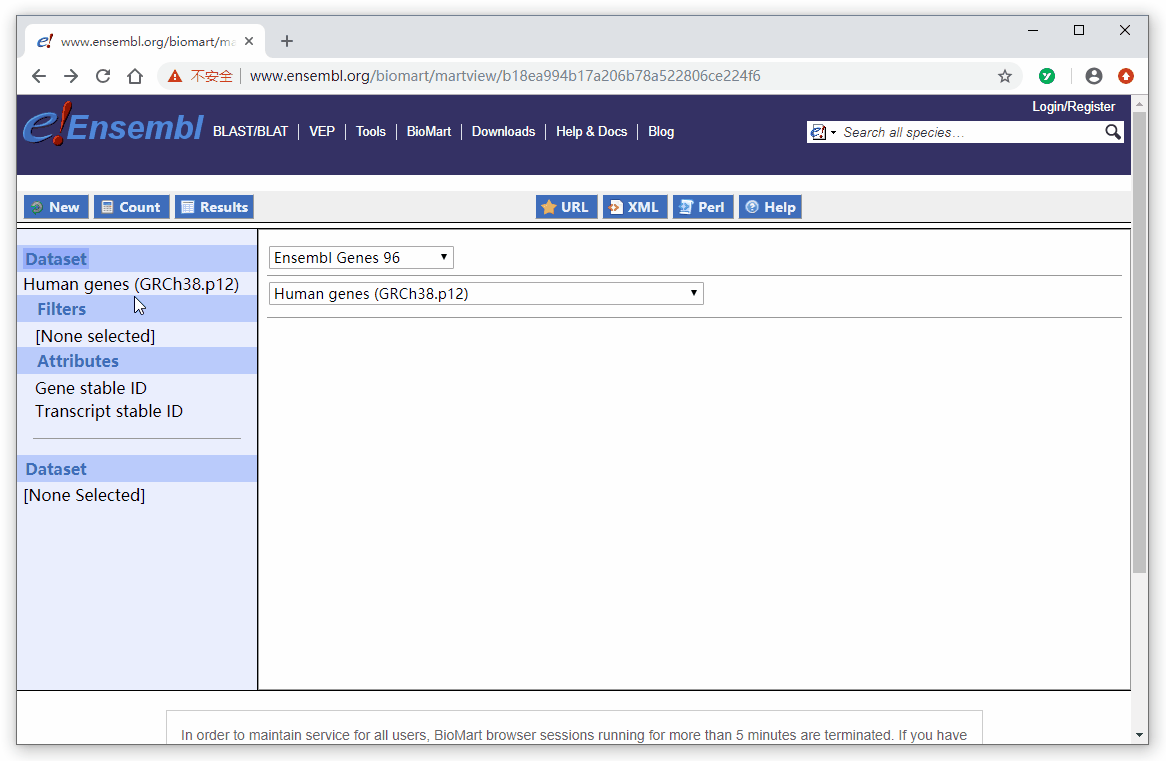Image resolution: width=1166 pixels, height=761 pixels.
Task: Go back to the previous page
Action: click(x=39, y=76)
